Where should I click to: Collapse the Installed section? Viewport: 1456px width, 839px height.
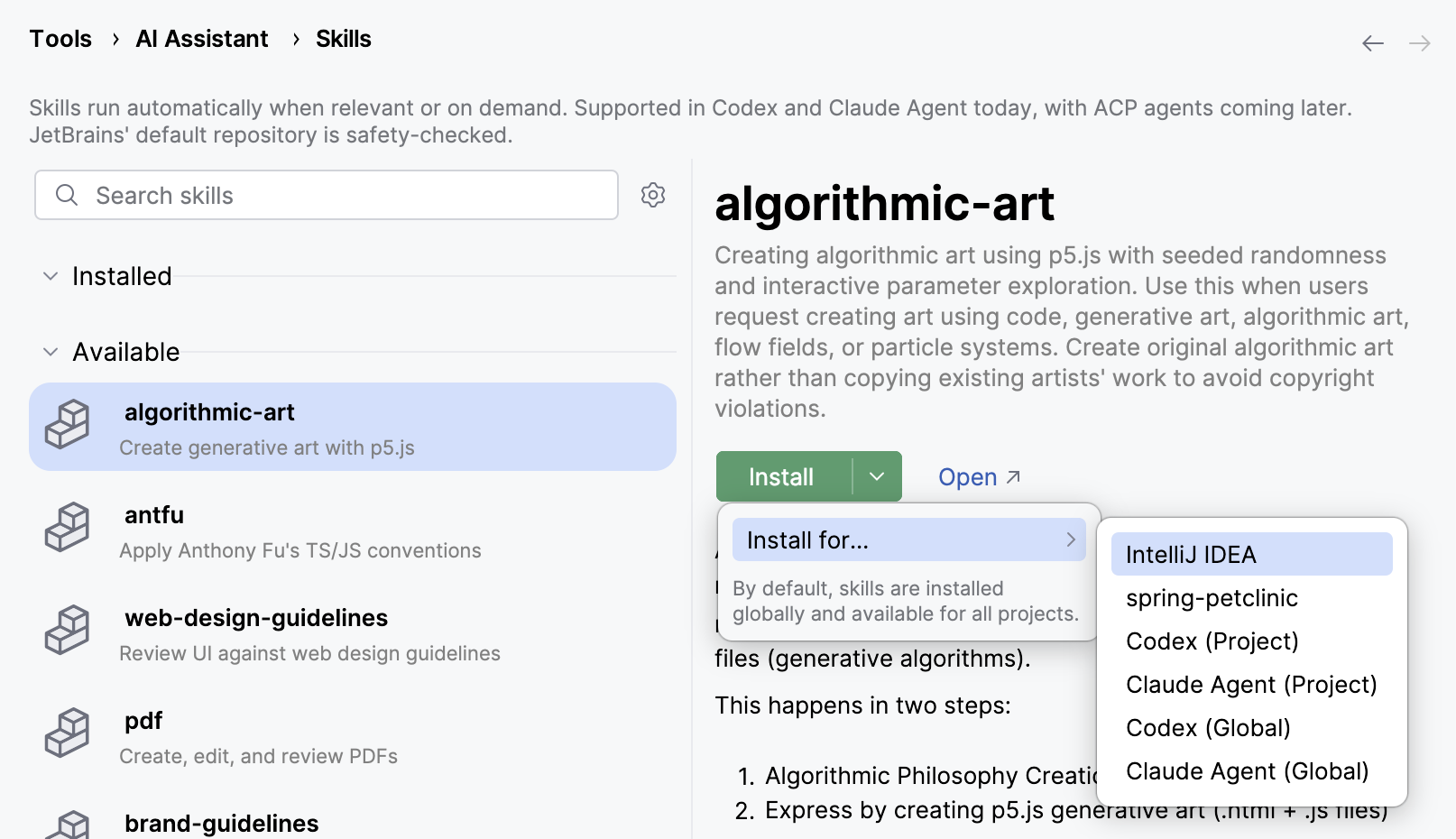51,276
